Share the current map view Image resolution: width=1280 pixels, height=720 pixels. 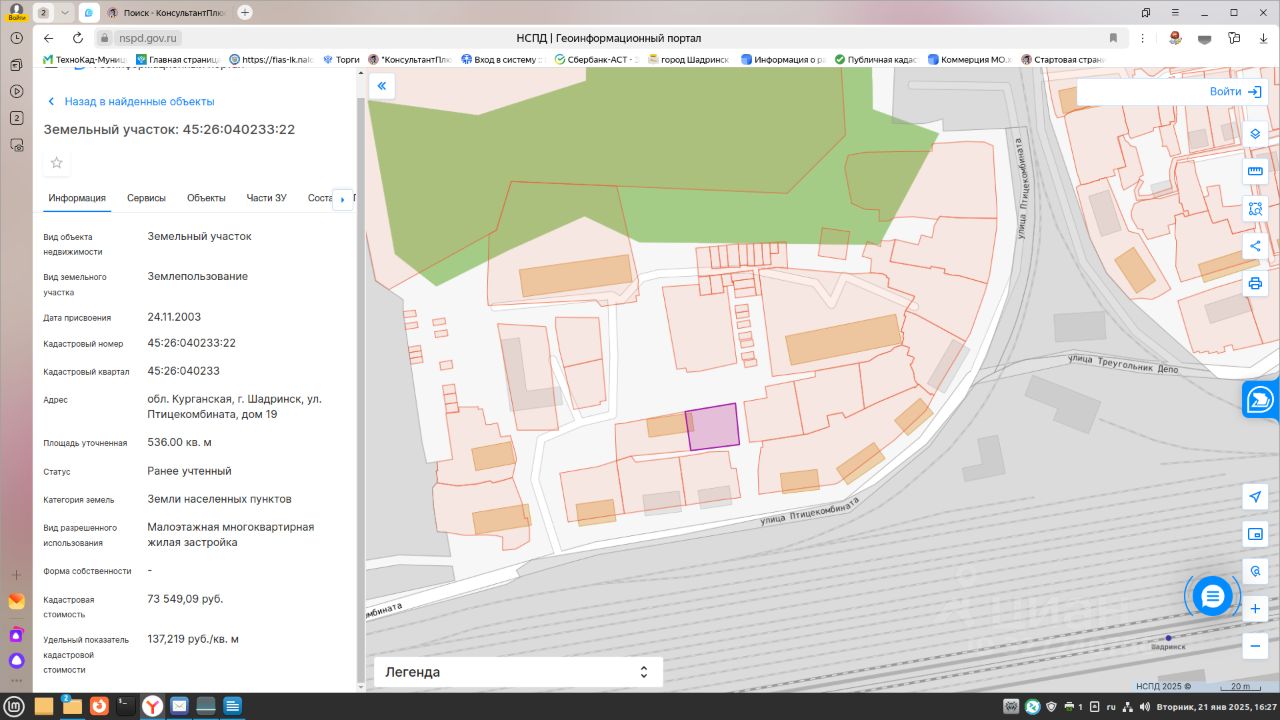tap(1255, 246)
